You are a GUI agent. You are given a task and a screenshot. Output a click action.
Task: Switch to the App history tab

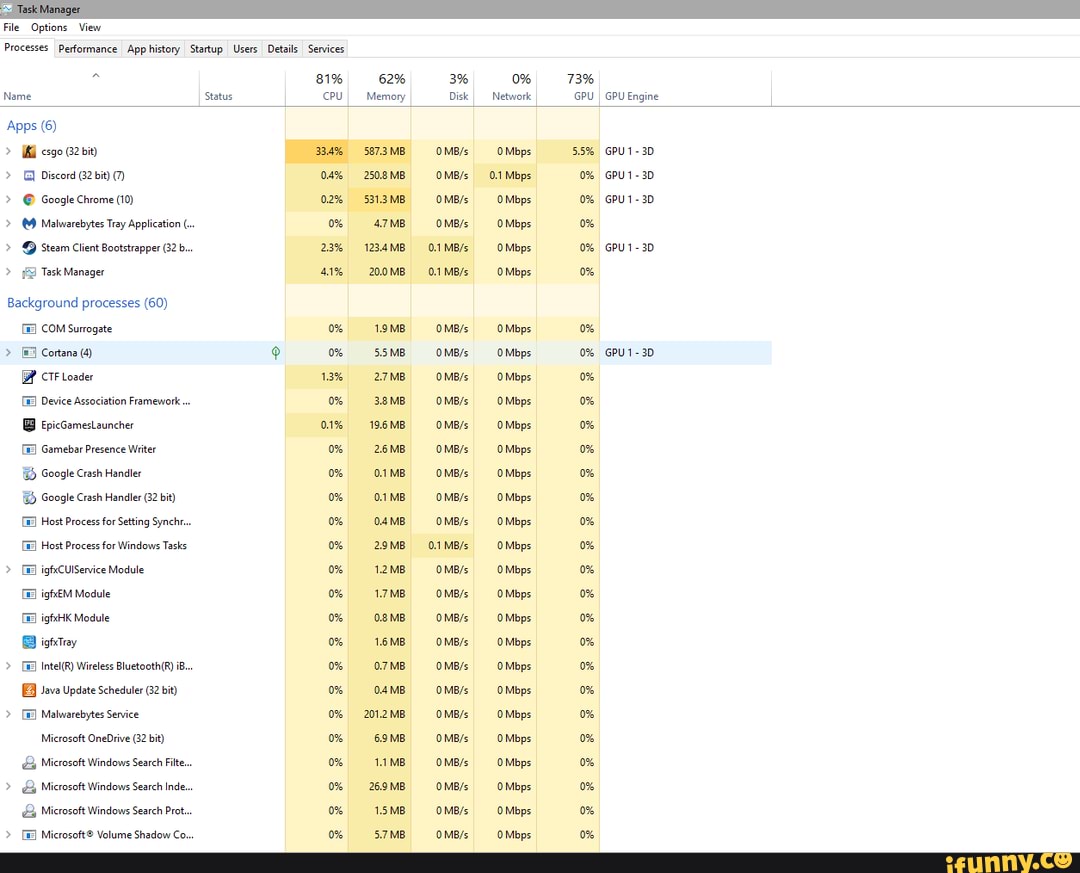153,49
